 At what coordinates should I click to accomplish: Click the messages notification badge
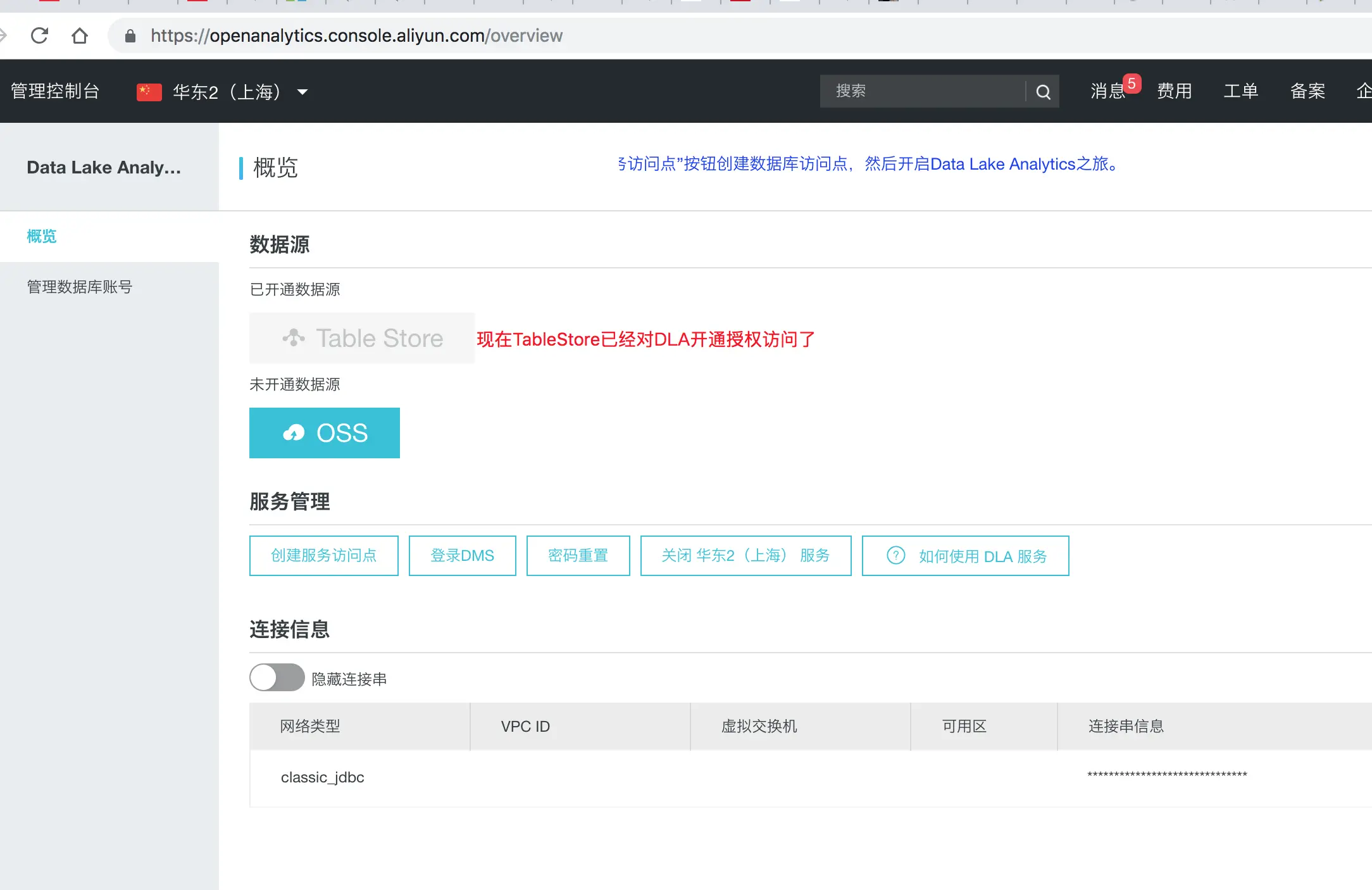[x=1132, y=84]
